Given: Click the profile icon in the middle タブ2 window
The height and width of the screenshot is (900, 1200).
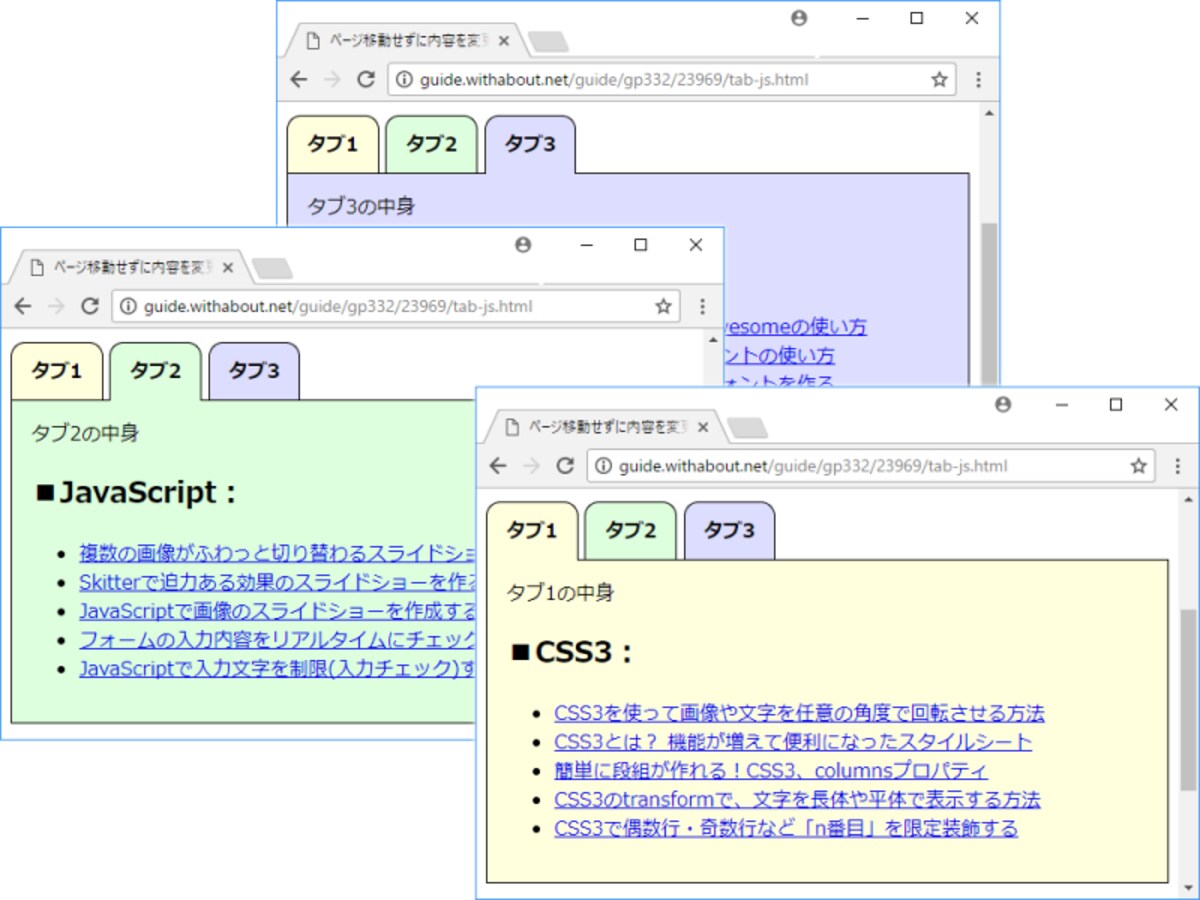Looking at the screenshot, I should point(522,244).
